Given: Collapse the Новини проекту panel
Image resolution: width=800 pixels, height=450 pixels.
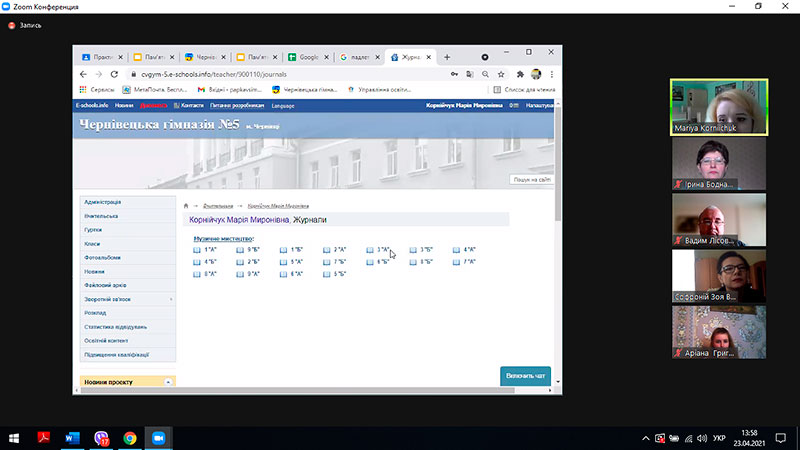Looking at the screenshot, I should pyautogui.click(x=168, y=382).
